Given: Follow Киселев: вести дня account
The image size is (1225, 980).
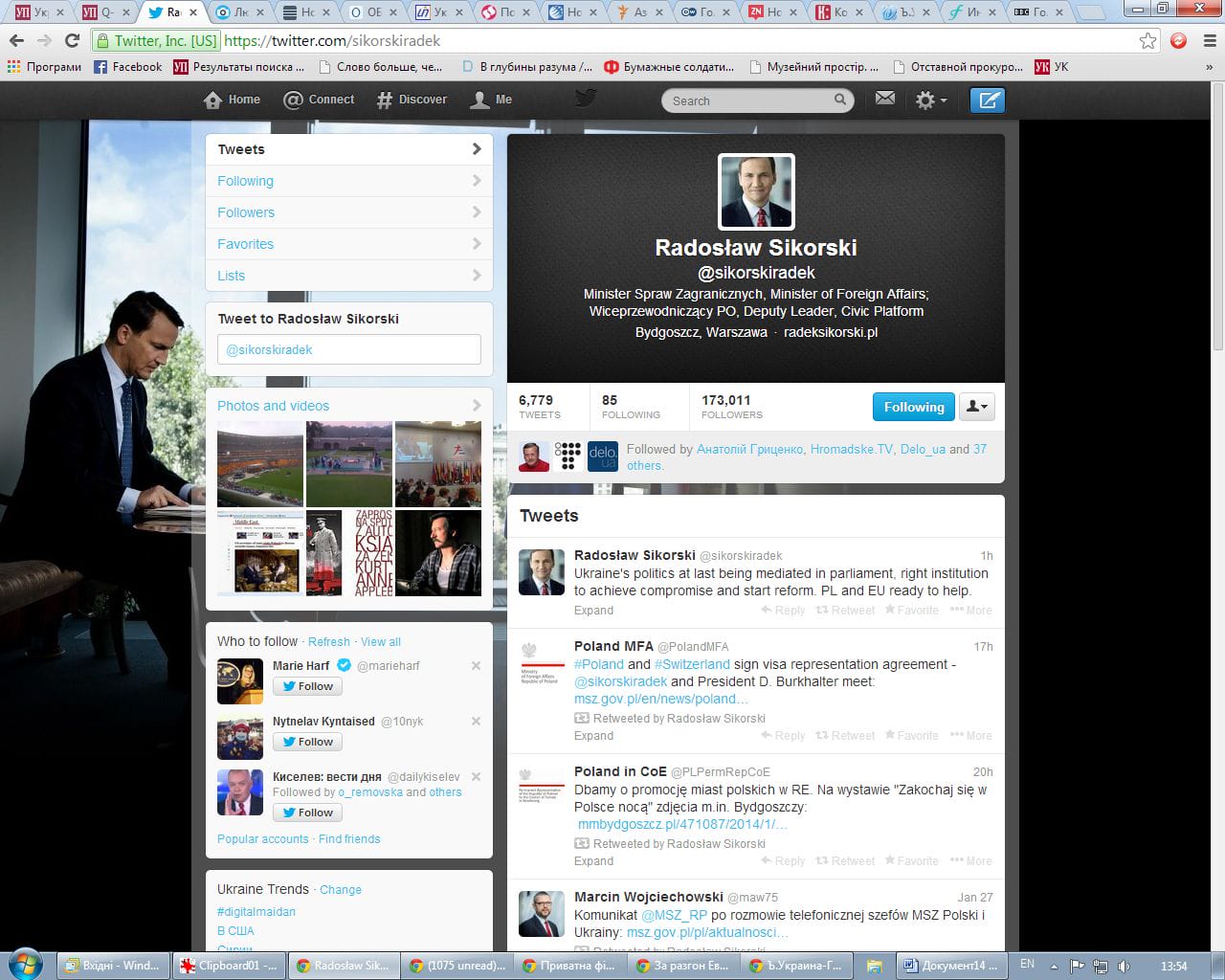Looking at the screenshot, I should click(306, 813).
